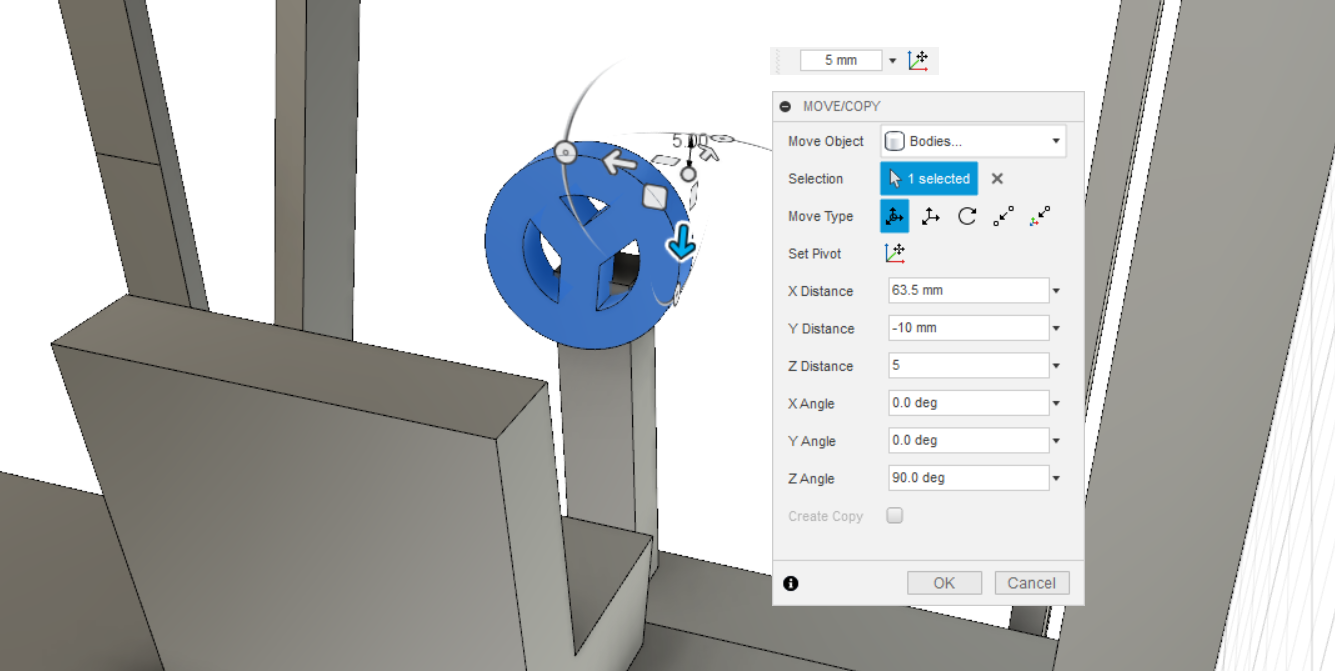Click the Cancel button

(1031, 583)
